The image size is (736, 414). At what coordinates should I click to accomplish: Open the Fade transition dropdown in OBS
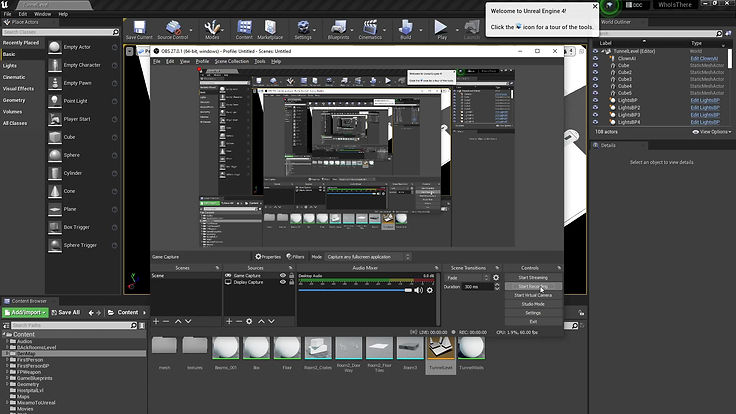click(x=467, y=278)
